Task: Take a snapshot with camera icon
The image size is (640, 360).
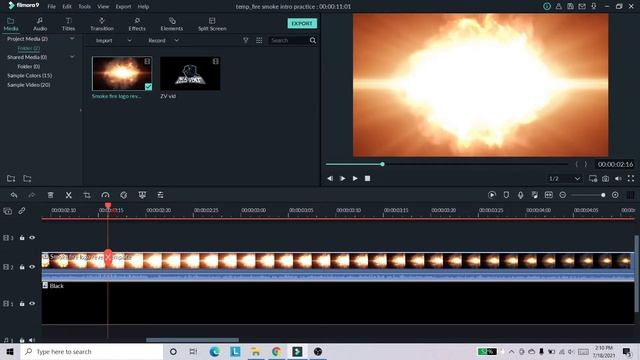Action: click(x=606, y=178)
